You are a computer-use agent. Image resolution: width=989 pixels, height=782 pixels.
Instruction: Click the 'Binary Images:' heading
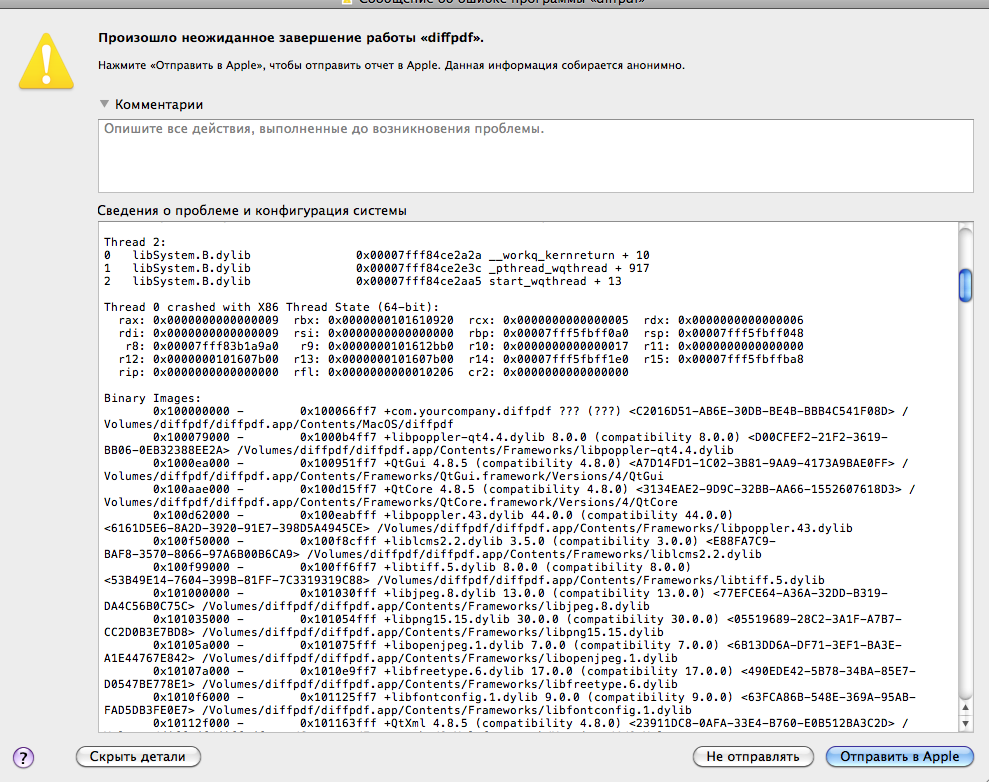click(x=152, y=398)
